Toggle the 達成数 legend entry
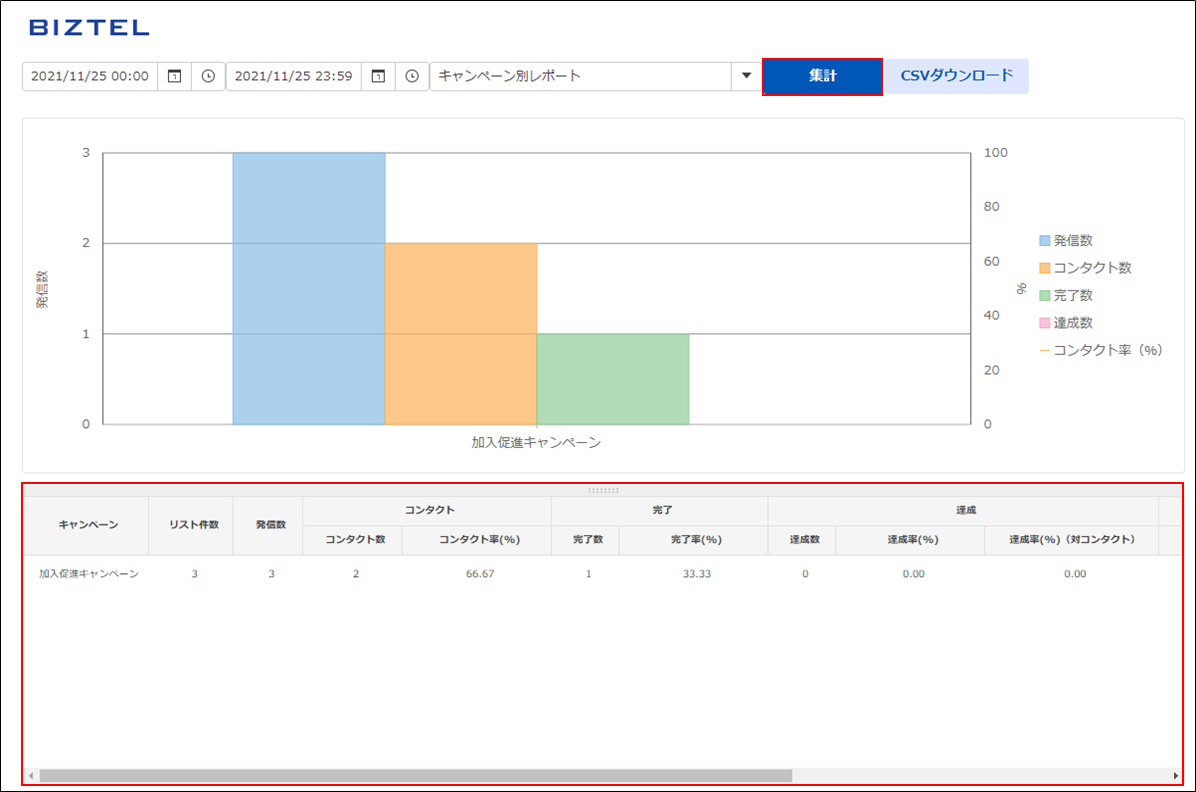Image resolution: width=1196 pixels, height=792 pixels. [1066, 324]
